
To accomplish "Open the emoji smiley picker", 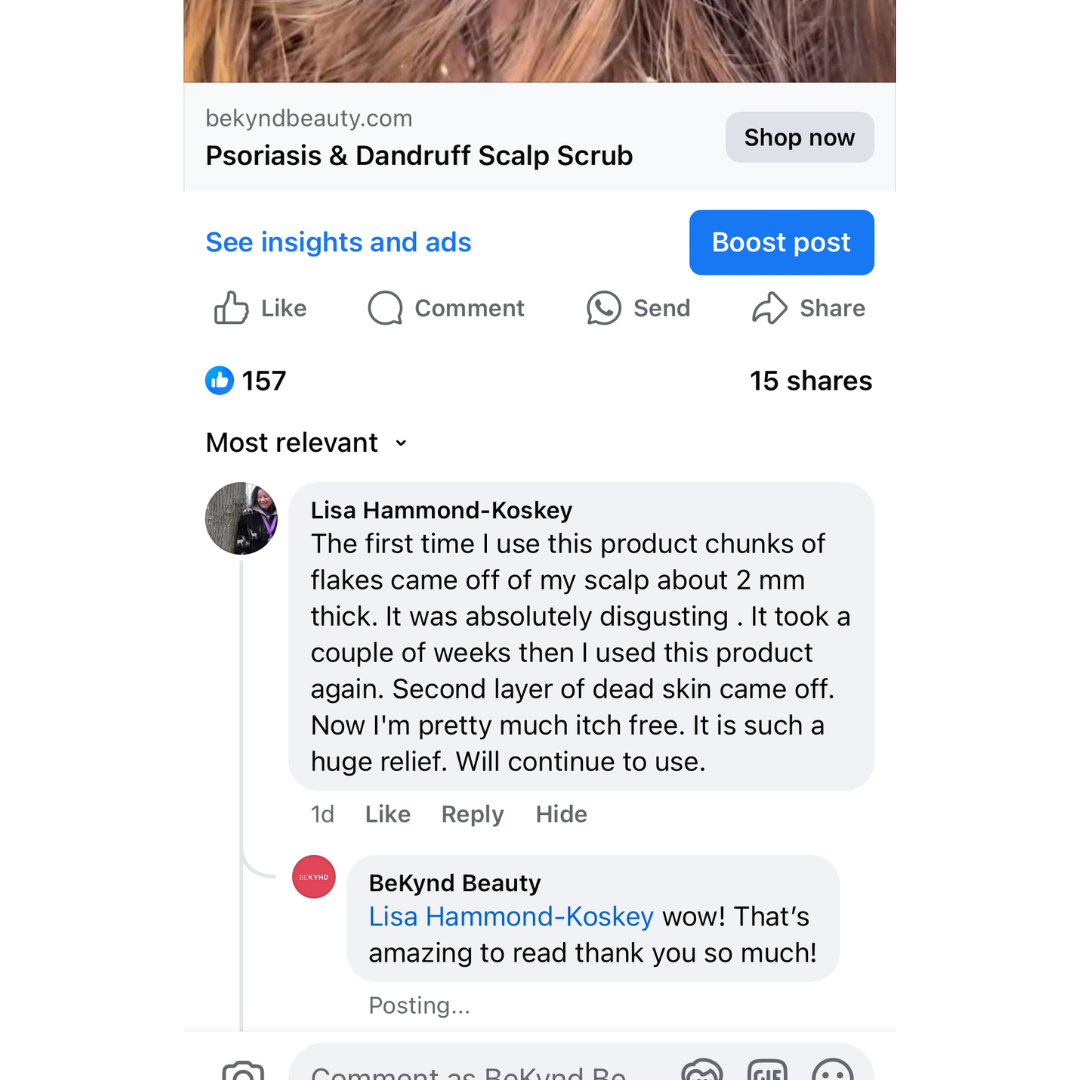I will [832, 1071].
